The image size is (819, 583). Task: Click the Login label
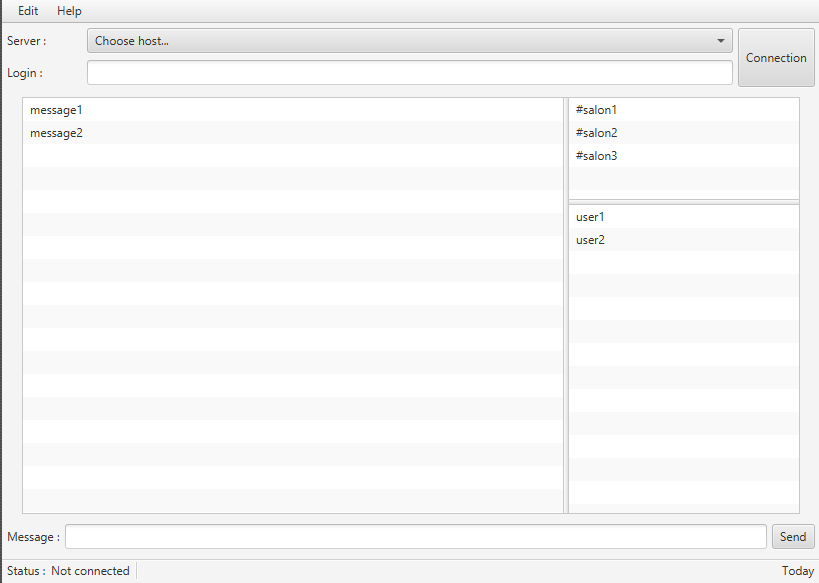click(x=25, y=73)
